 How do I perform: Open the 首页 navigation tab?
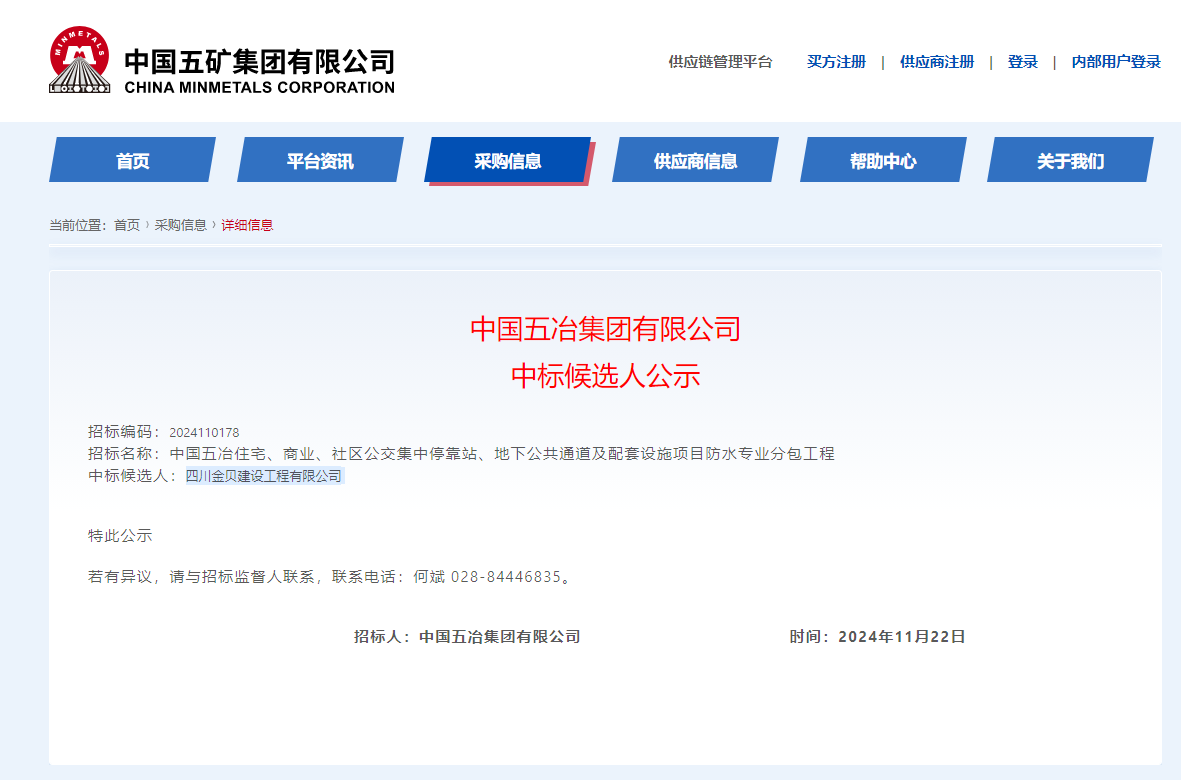132,161
